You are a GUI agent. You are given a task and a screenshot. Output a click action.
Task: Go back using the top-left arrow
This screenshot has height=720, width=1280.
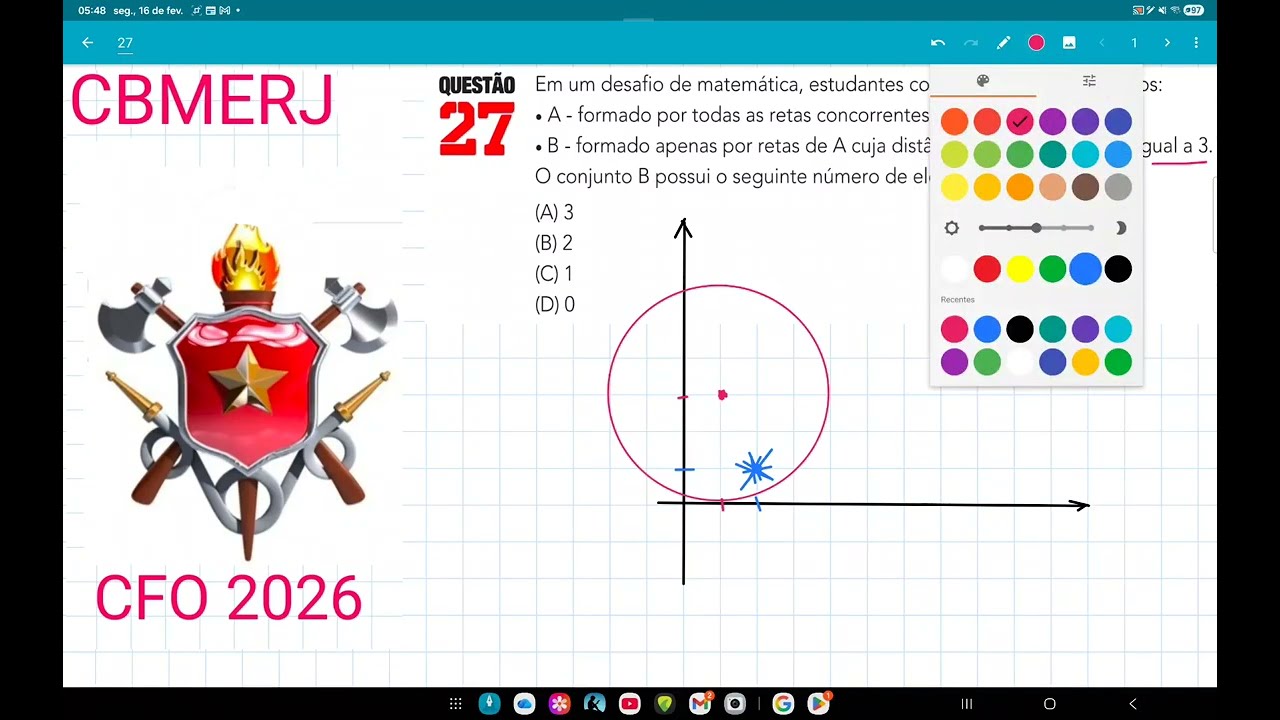(x=87, y=43)
